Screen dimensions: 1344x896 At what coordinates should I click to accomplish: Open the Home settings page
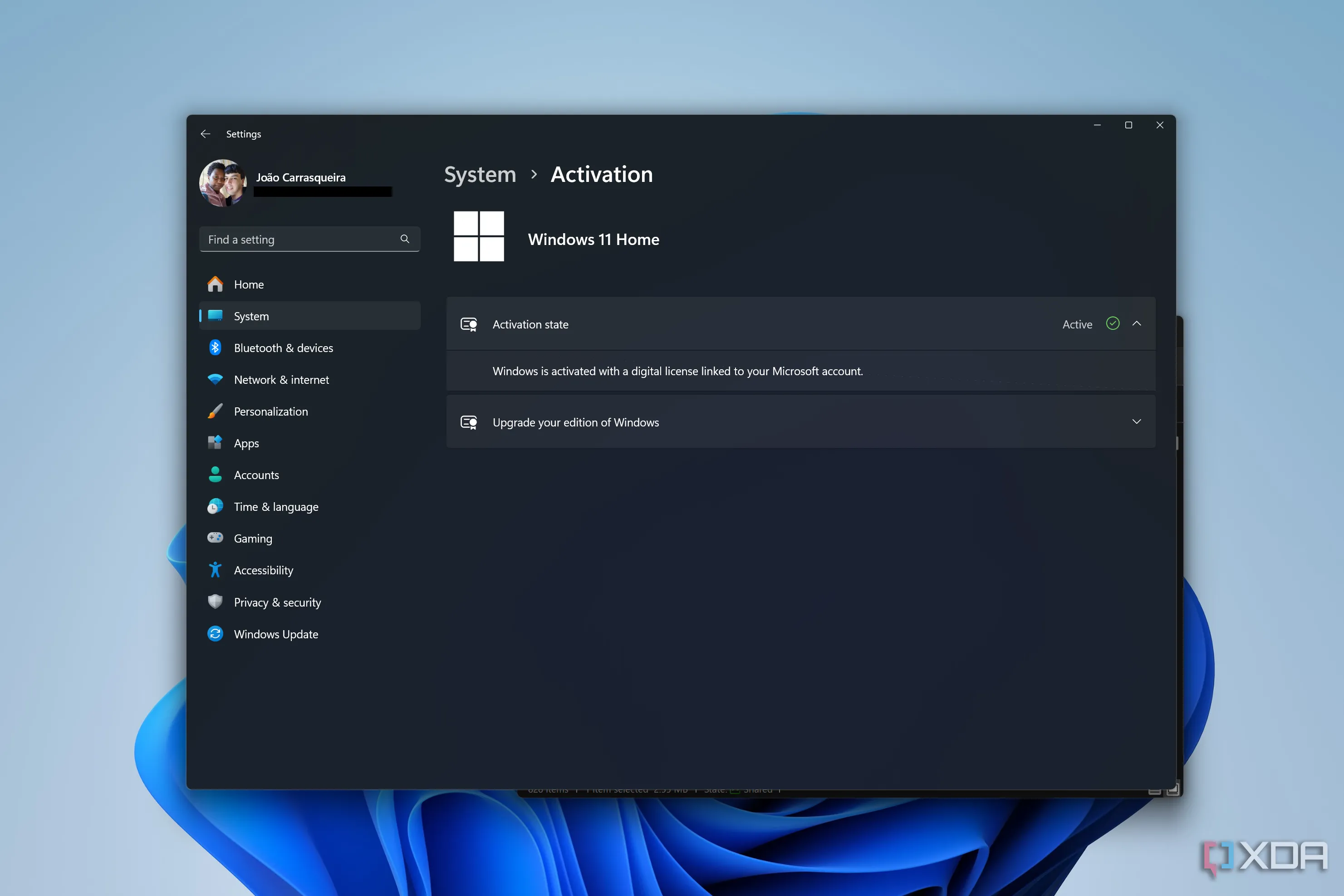[x=309, y=284]
